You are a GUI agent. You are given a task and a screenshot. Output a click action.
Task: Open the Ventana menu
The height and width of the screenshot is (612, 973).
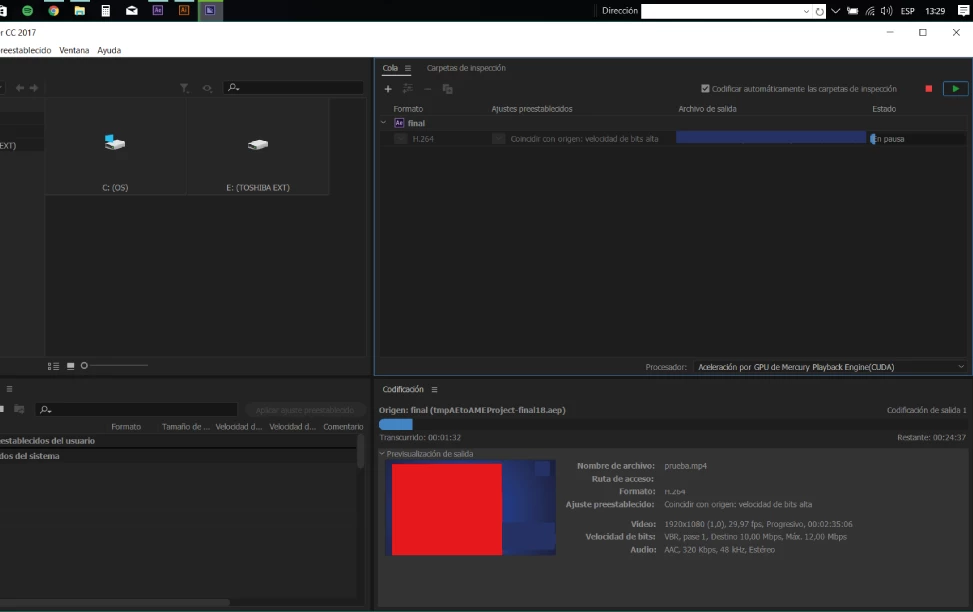point(74,50)
